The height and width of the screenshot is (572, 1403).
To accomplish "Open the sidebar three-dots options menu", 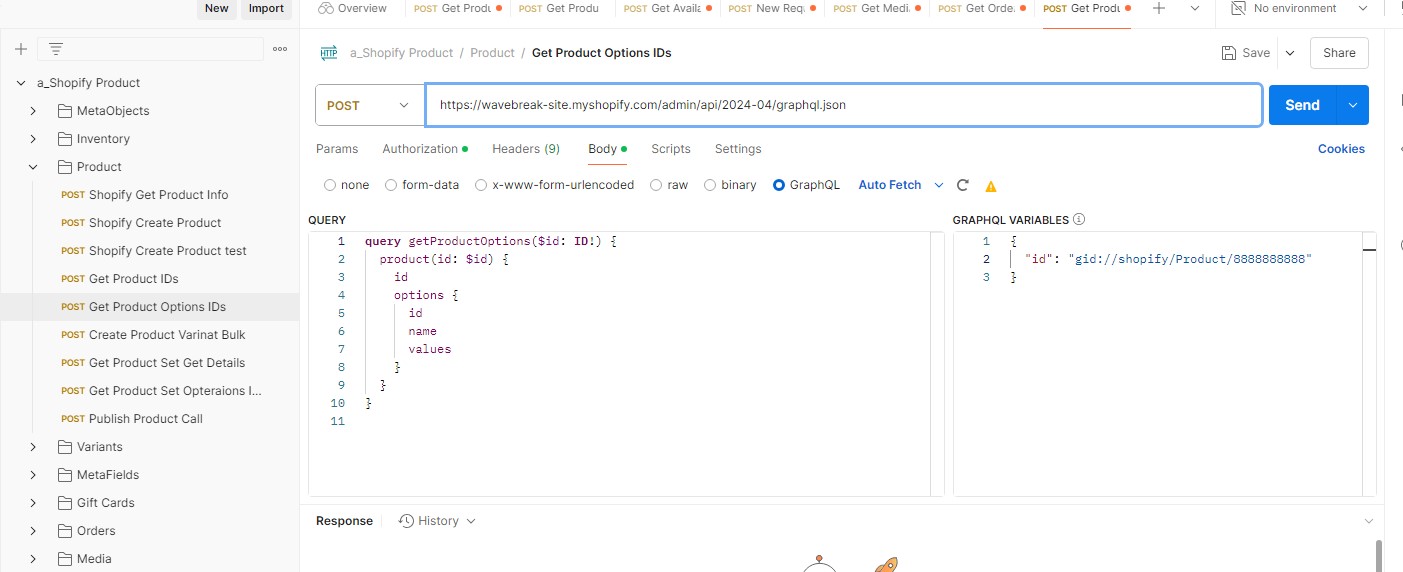I will [x=280, y=49].
